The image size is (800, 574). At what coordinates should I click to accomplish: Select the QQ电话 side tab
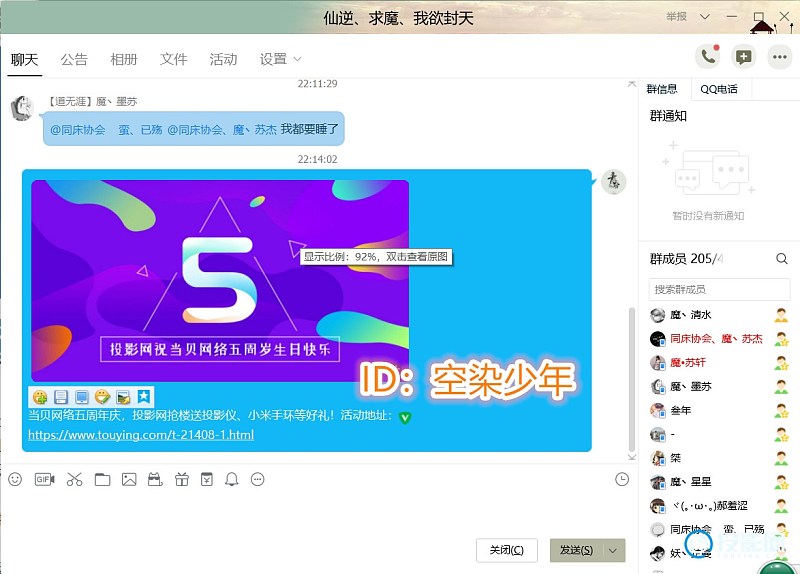click(x=719, y=89)
